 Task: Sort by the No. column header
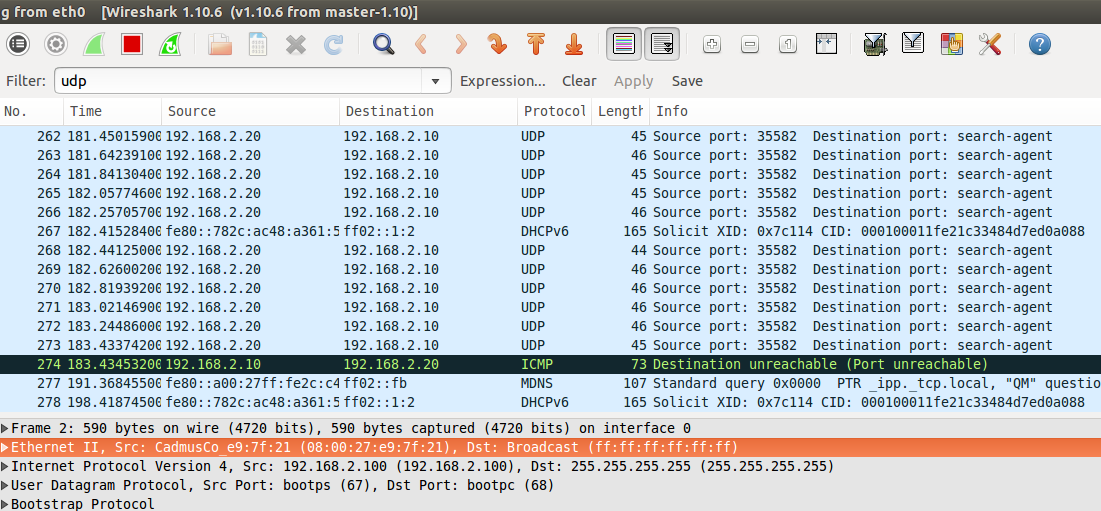coord(32,111)
